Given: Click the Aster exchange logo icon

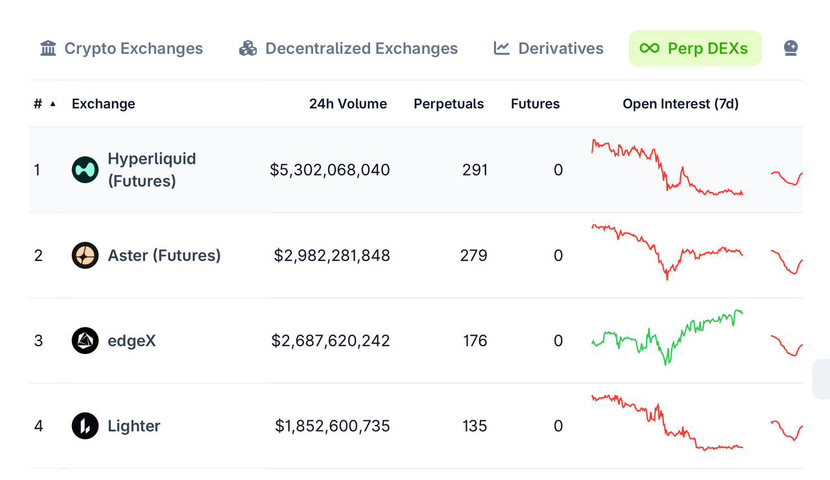Looking at the screenshot, I should 85,255.
